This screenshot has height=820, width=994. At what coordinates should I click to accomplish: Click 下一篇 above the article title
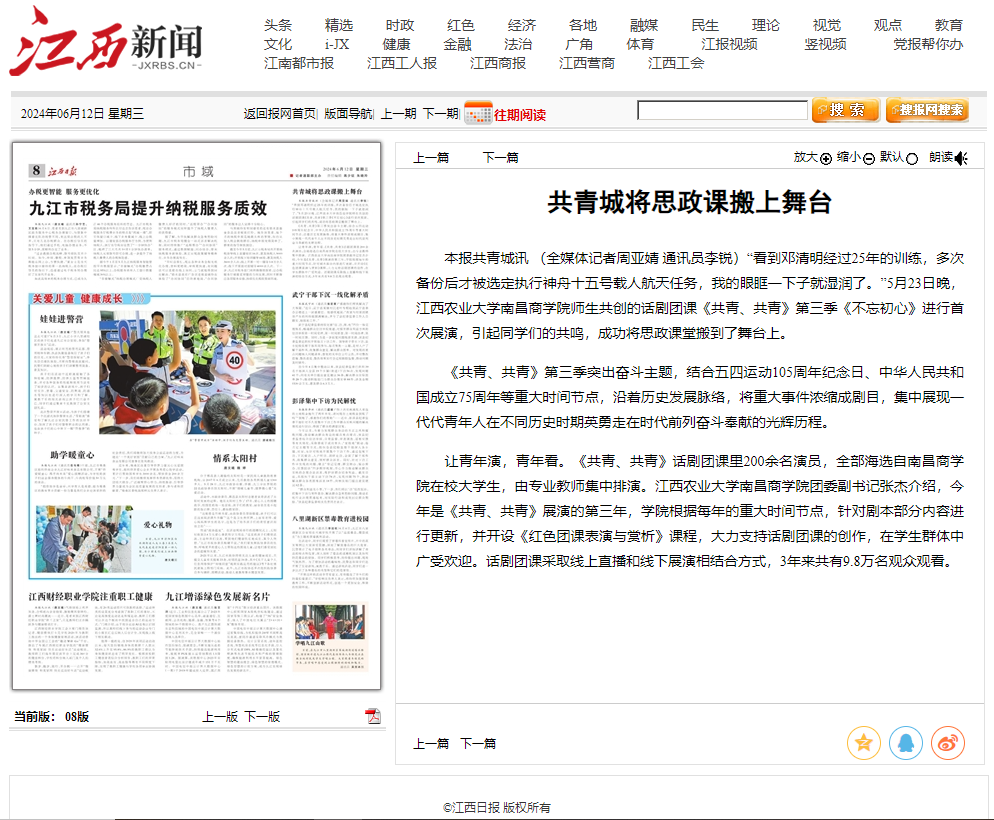click(500, 157)
